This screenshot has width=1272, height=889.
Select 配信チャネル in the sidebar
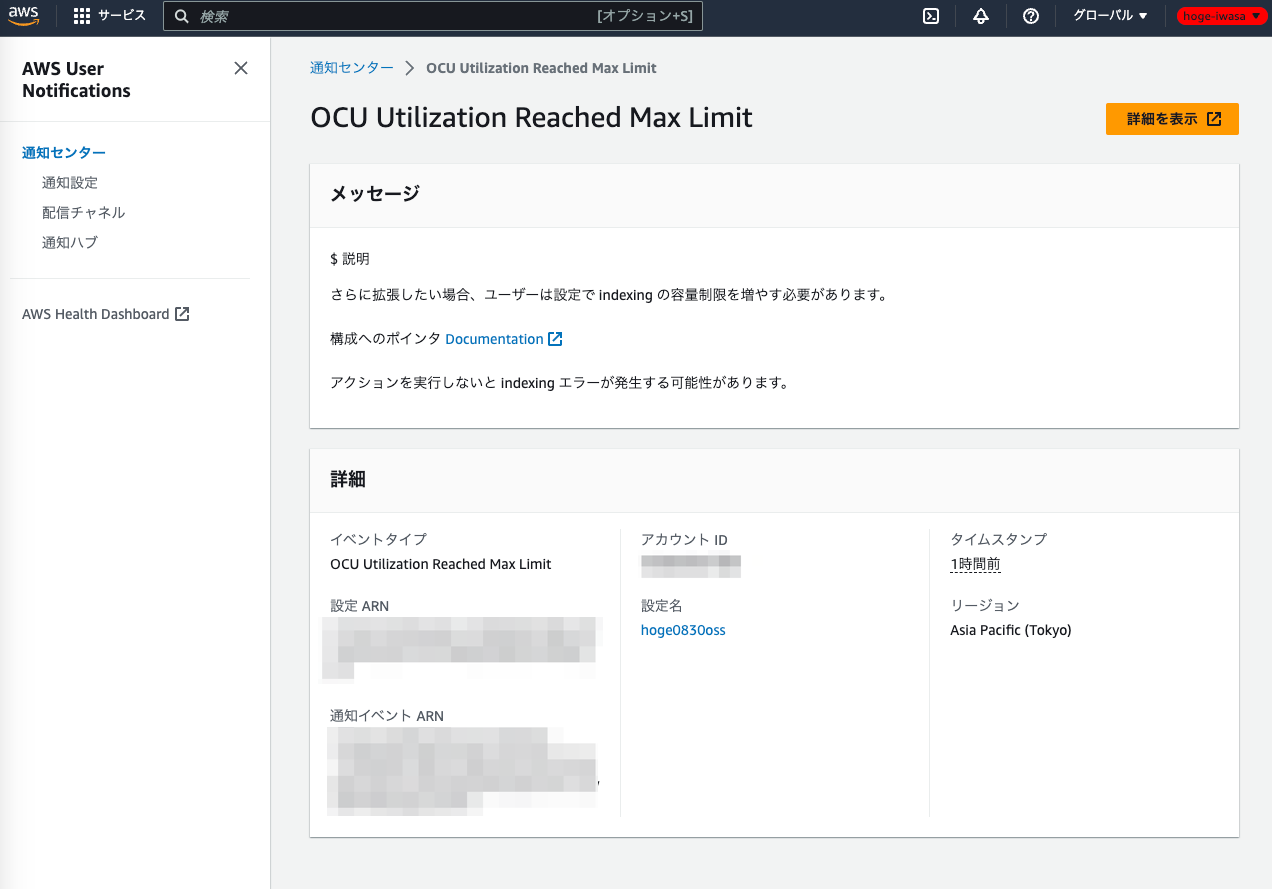coord(83,212)
